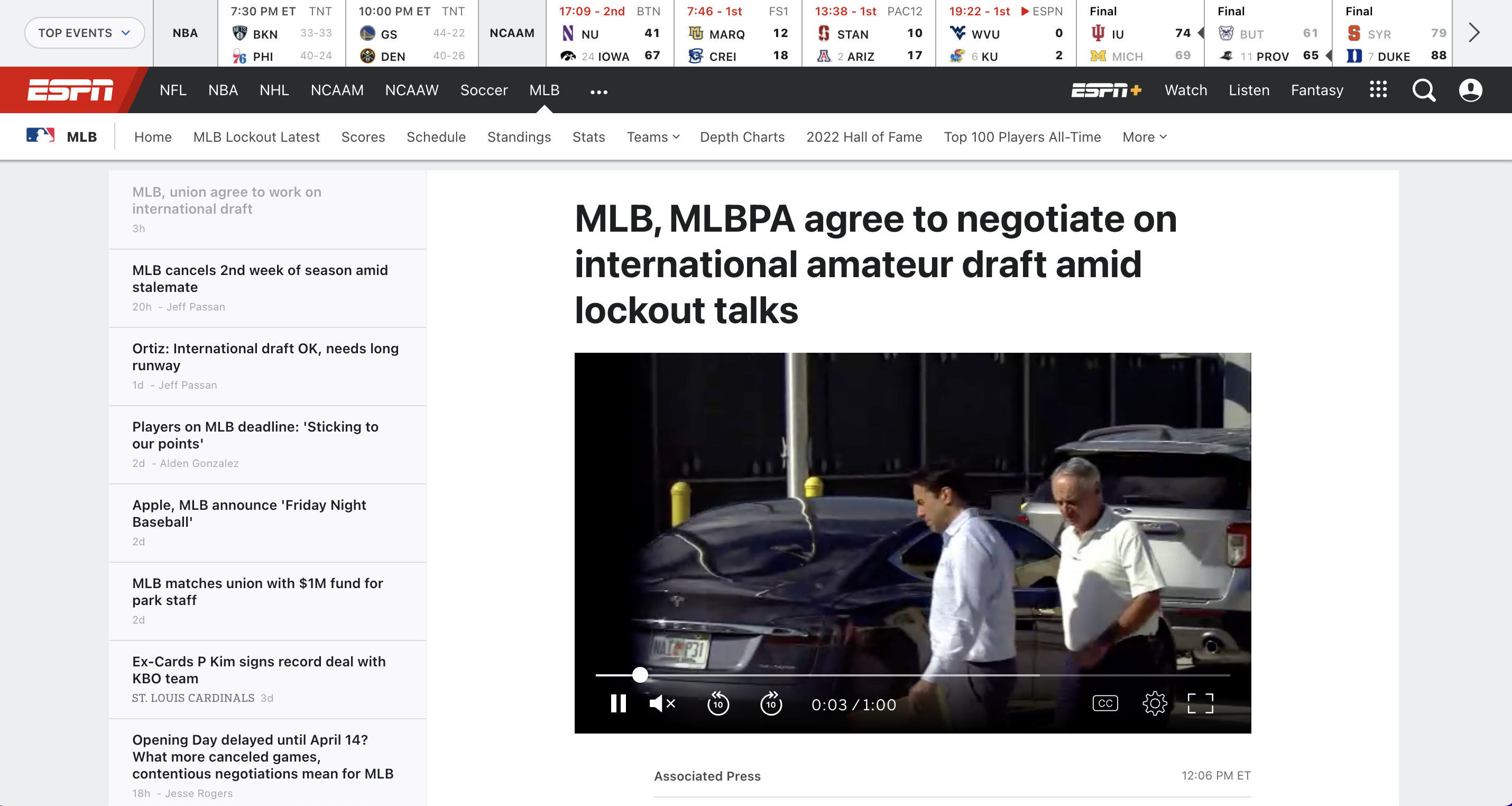Screen dimensions: 1512x806
Task: Open the apps grid icon
Action: 1378,90
